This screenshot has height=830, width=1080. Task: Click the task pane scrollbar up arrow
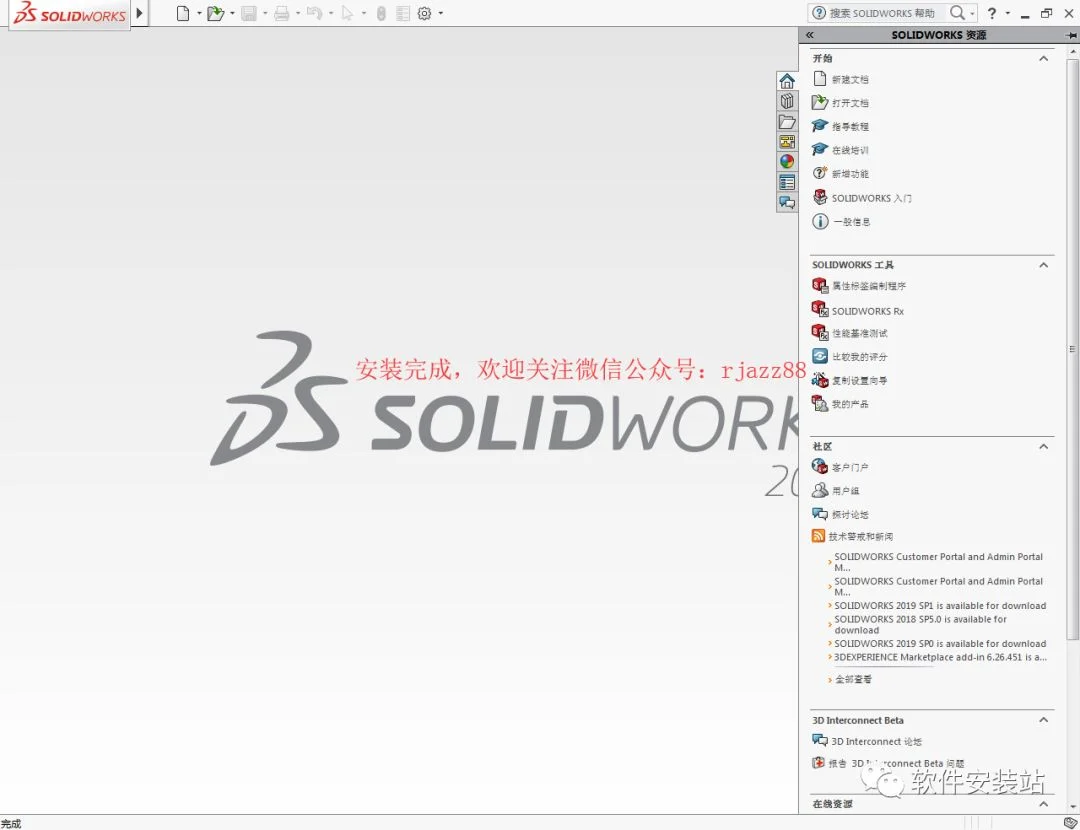(x=1072, y=52)
